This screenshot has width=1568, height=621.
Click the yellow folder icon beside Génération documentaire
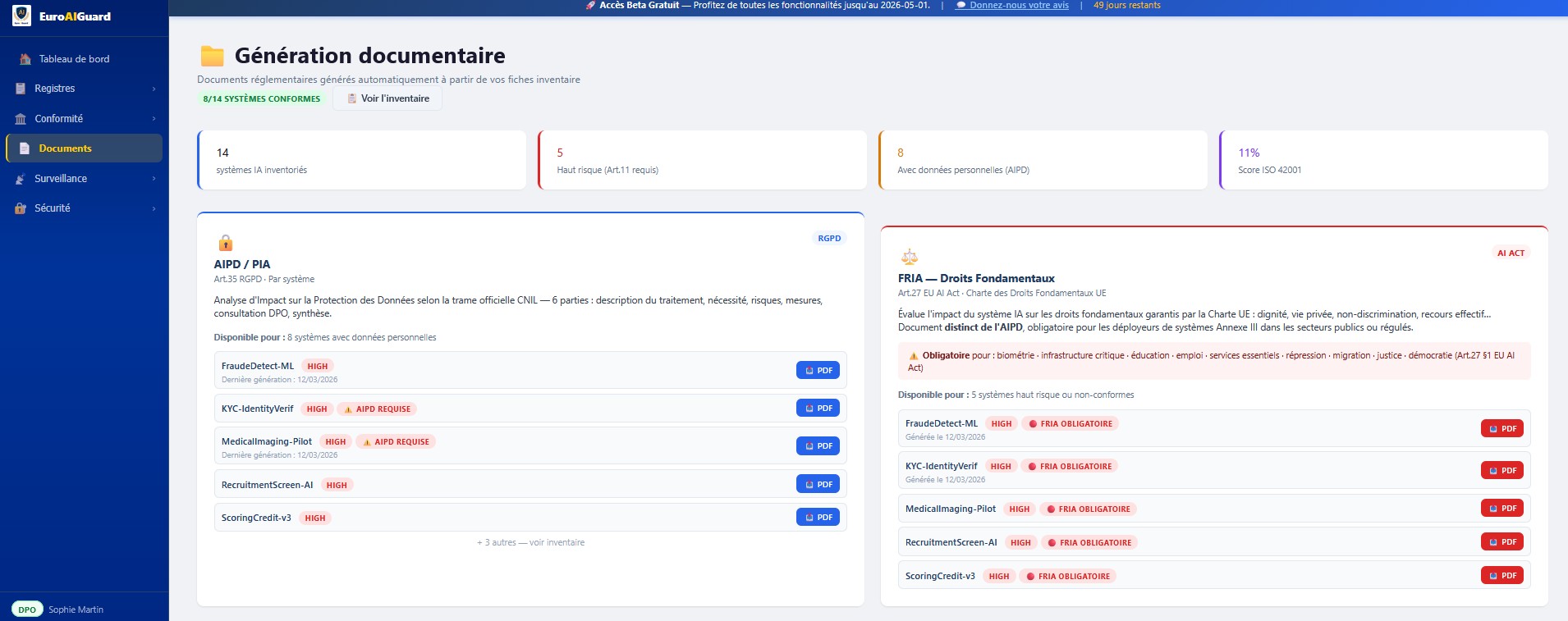click(x=213, y=56)
